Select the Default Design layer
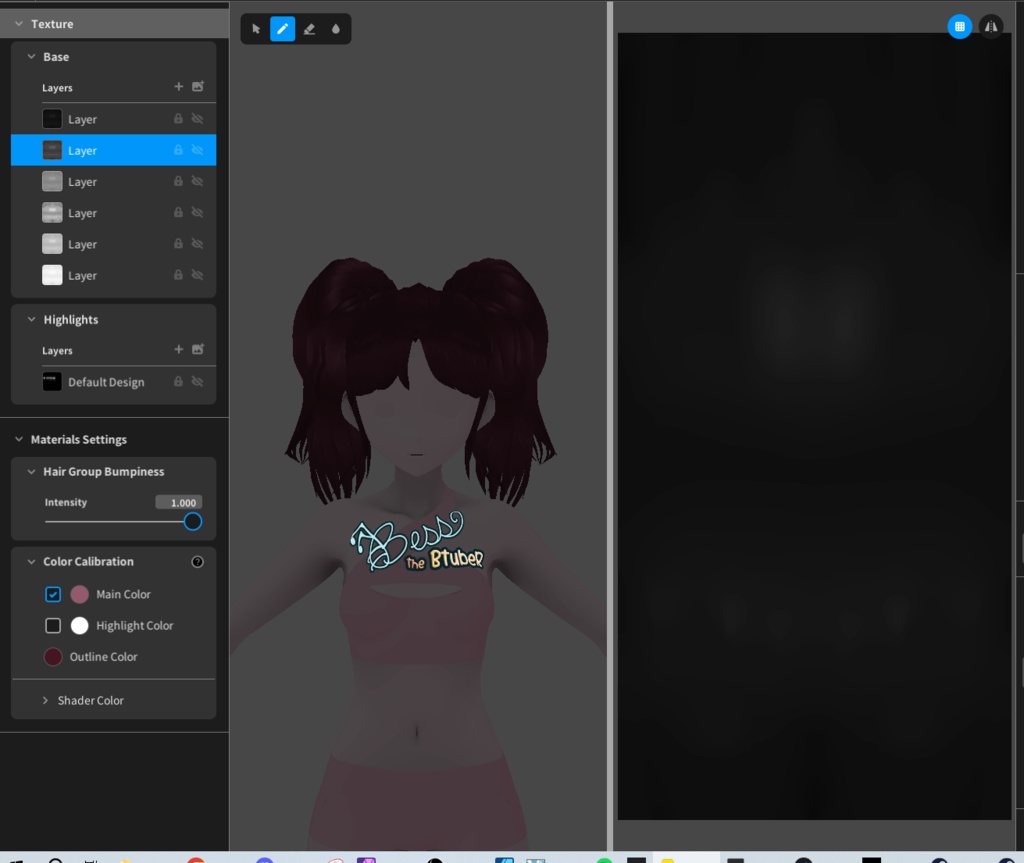Viewport: 1024px width, 863px height. [106, 381]
